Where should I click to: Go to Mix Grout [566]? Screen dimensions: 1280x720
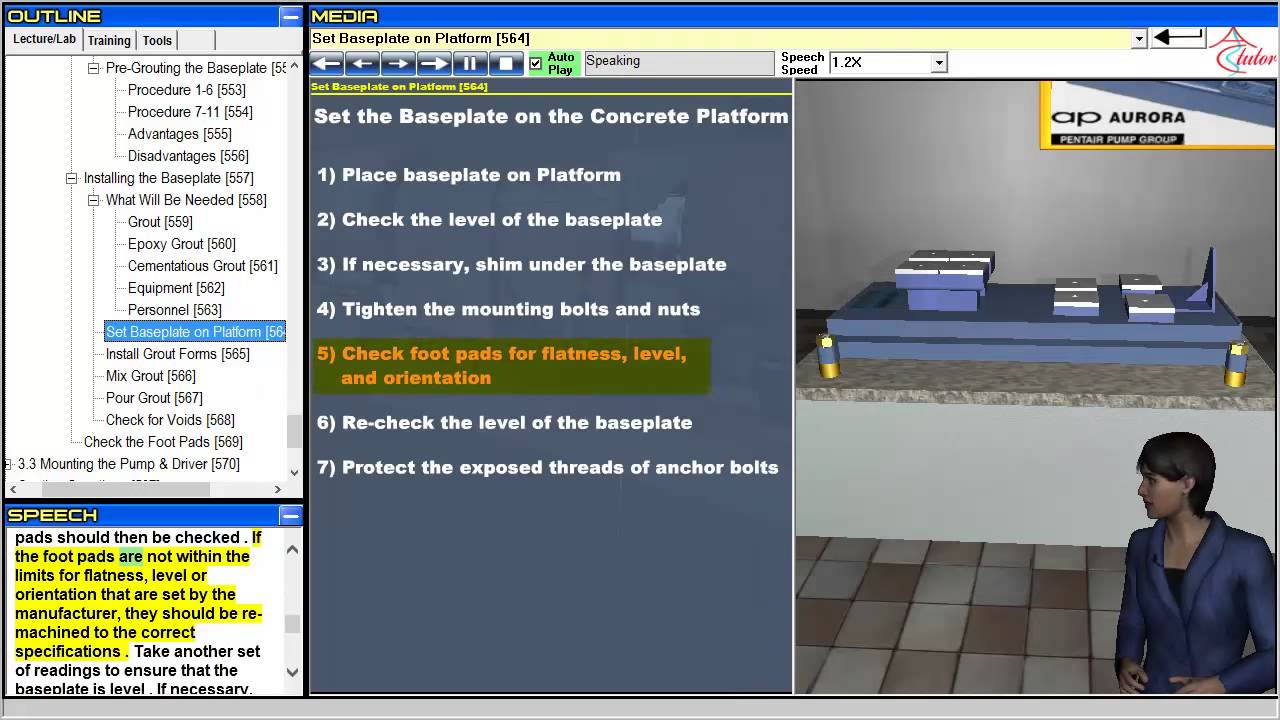pyautogui.click(x=150, y=376)
